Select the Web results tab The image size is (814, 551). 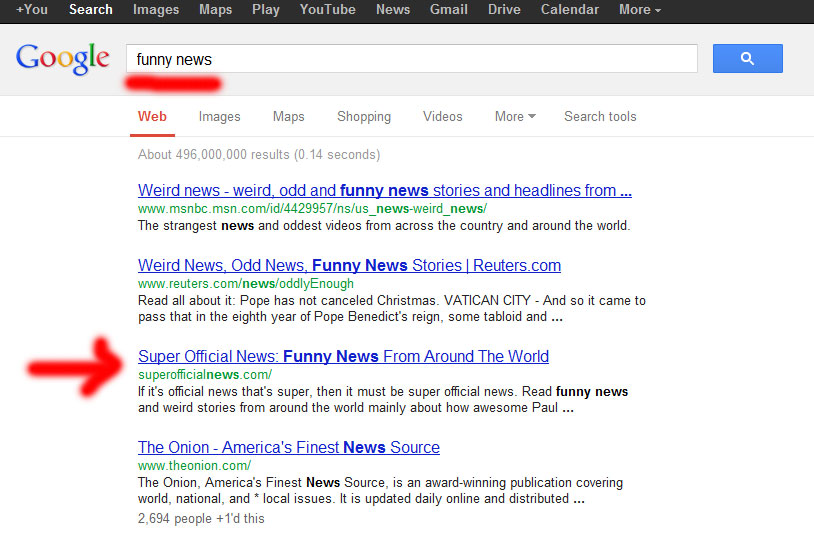pos(152,116)
